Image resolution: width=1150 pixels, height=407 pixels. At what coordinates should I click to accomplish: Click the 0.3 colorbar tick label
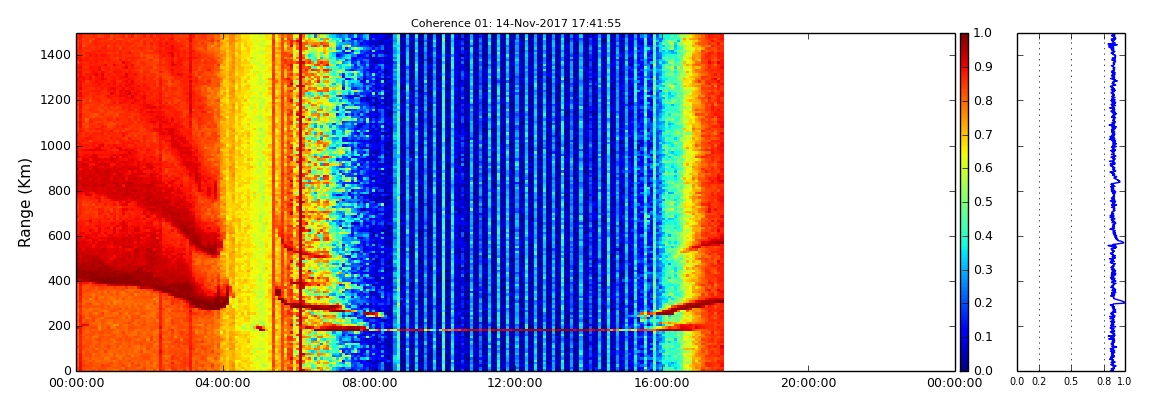pyautogui.click(x=981, y=270)
